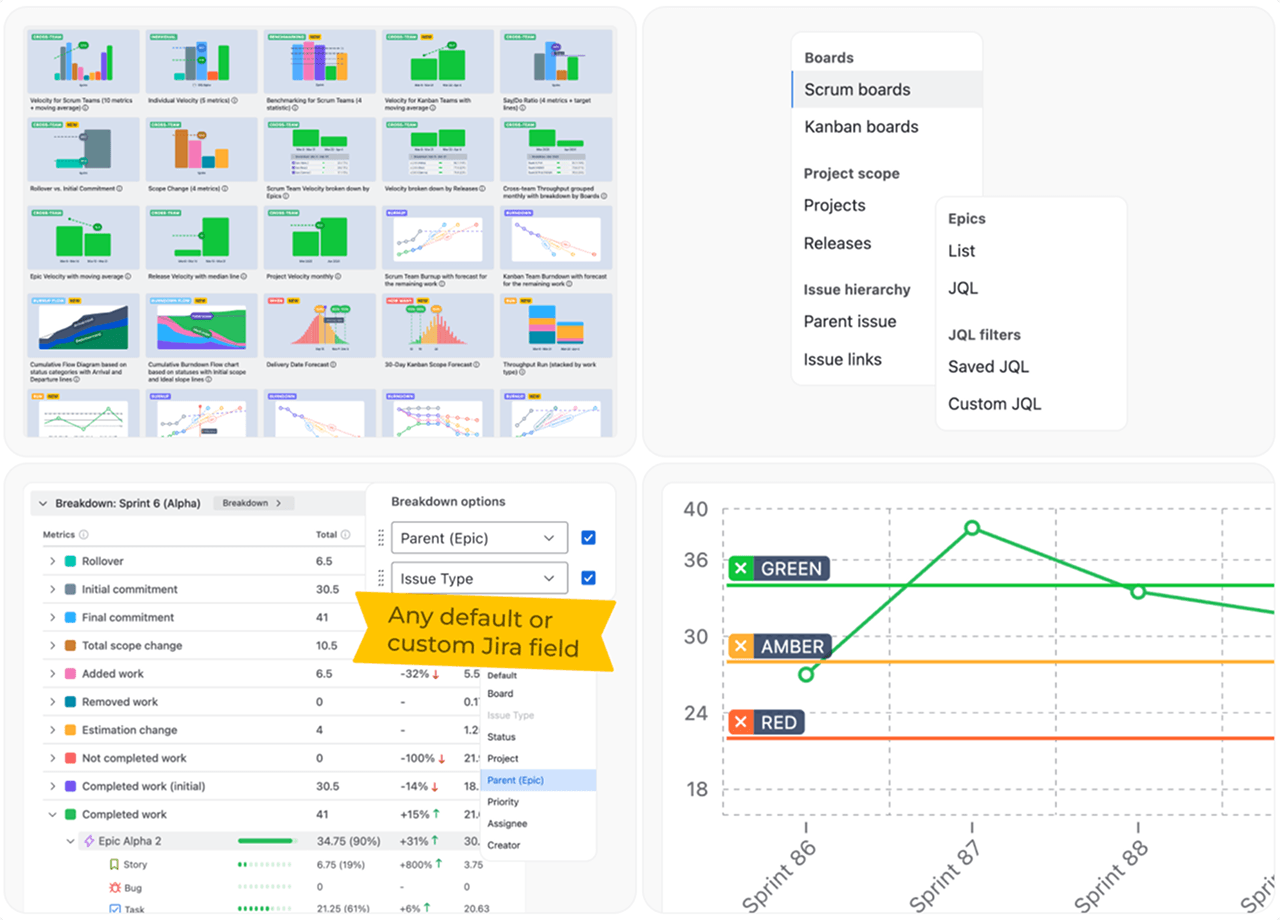Click red down arrow beside -100% value
The width and height of the screenshot is (1280, 920).
coord(443,758)
